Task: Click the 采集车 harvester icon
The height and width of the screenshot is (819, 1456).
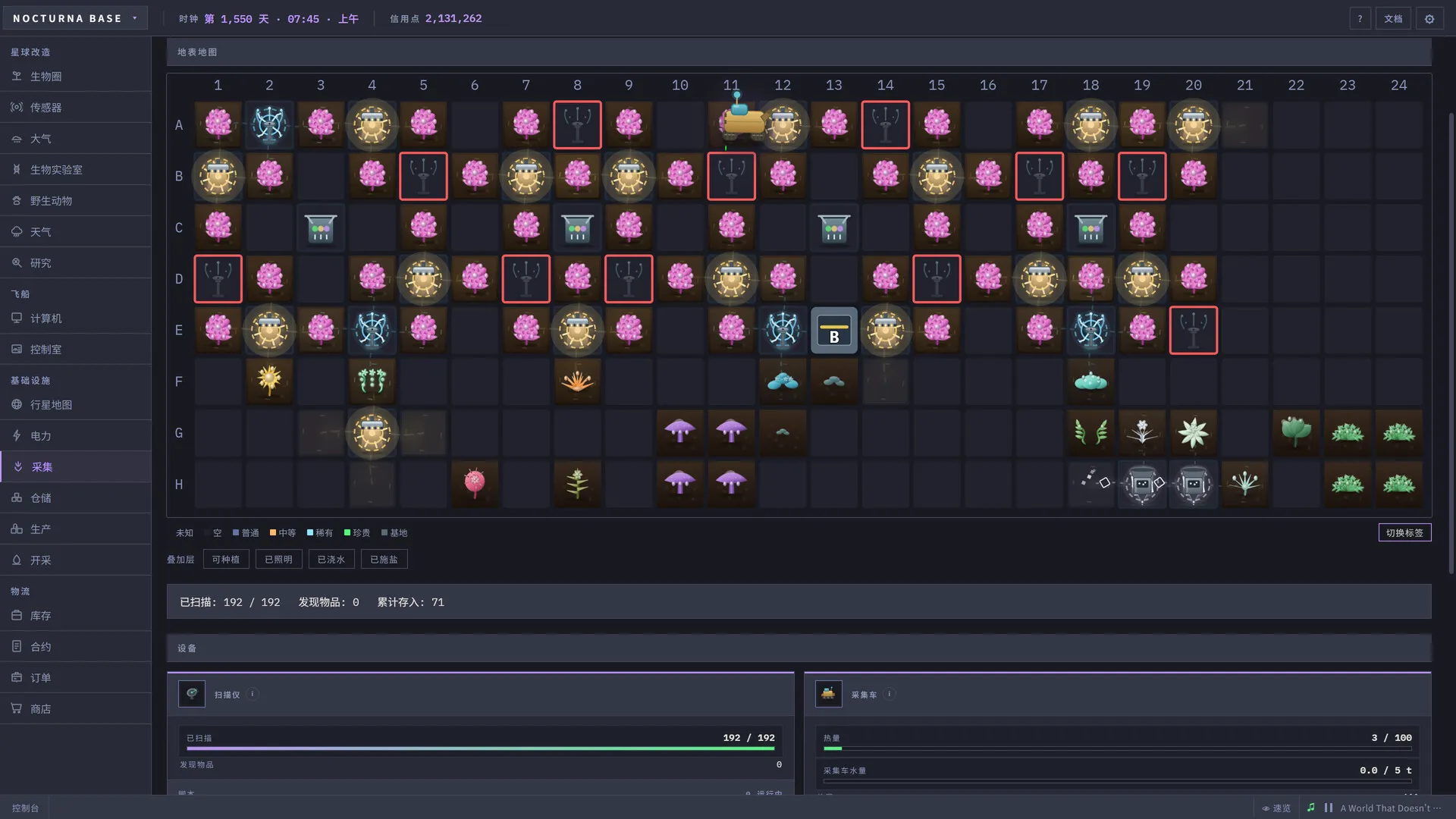Action: coord(829,694)
